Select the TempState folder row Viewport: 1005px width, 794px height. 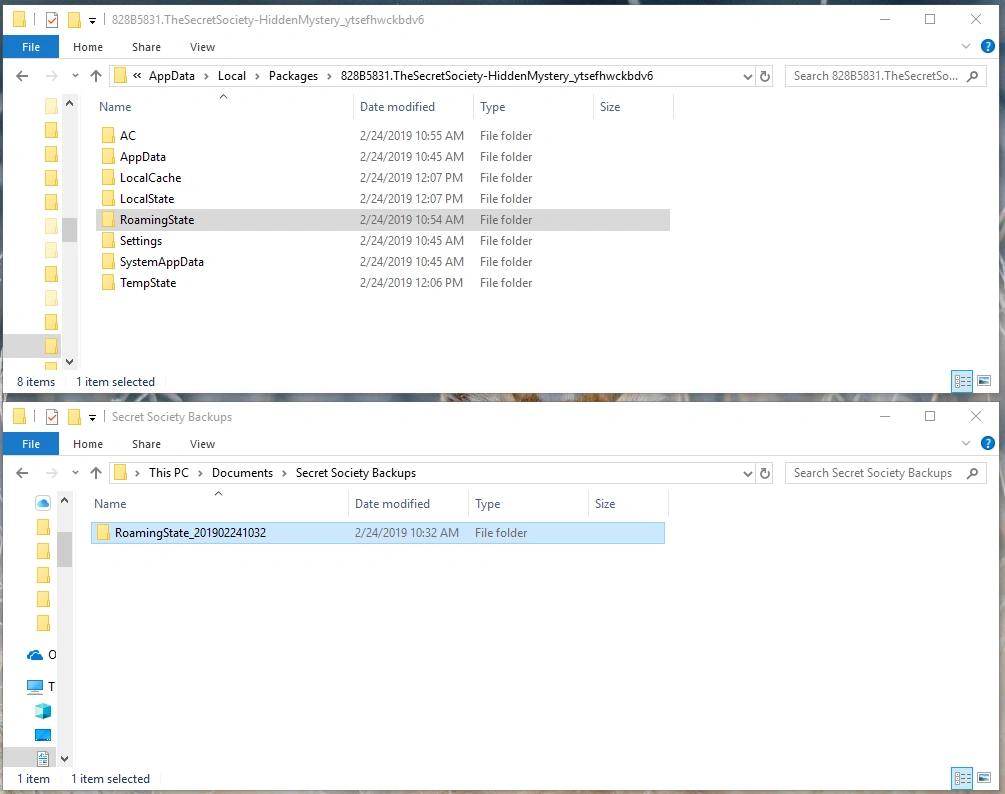tap(383, 283)
